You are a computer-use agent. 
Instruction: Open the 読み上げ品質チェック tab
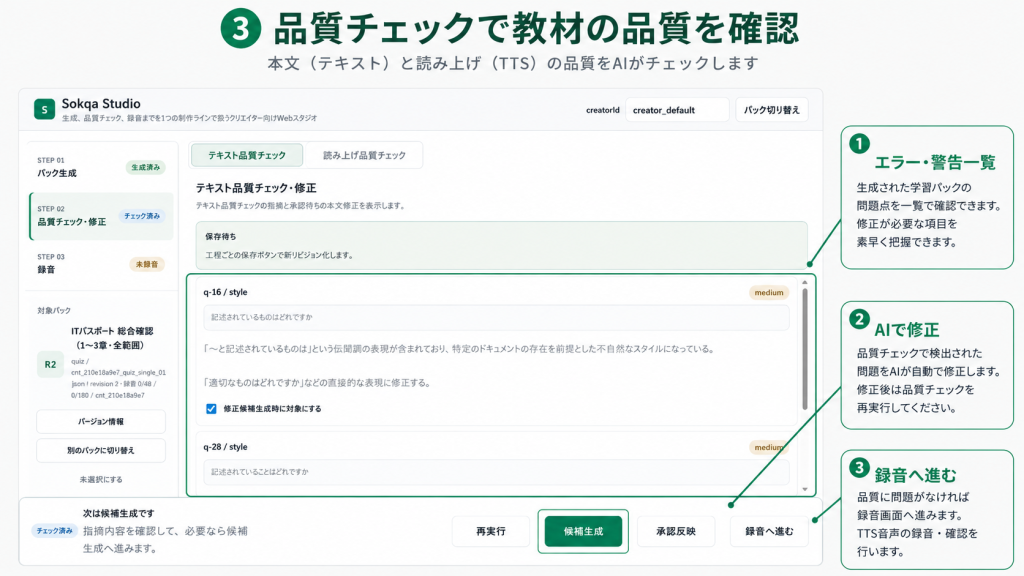pos(364,155)
